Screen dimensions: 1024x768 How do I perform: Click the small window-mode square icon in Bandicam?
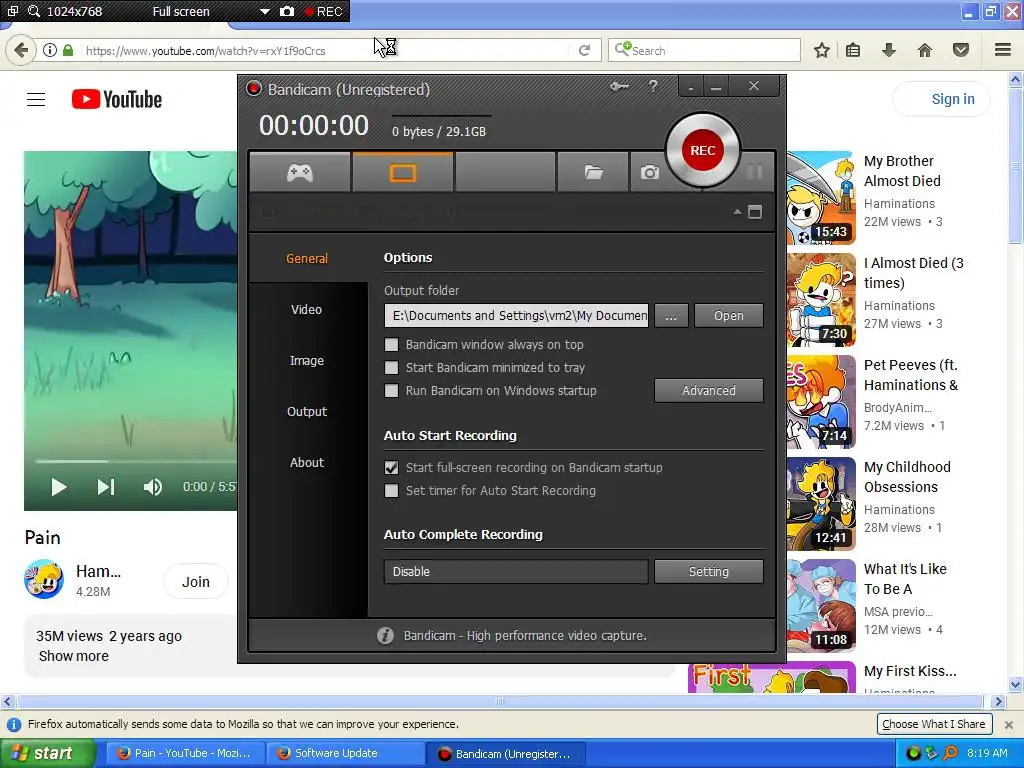point(755,212)
